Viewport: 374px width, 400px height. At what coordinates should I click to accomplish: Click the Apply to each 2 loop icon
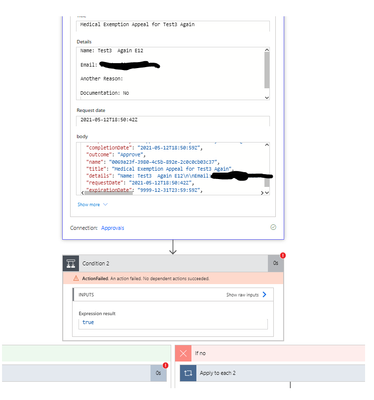tap(188, 373)
